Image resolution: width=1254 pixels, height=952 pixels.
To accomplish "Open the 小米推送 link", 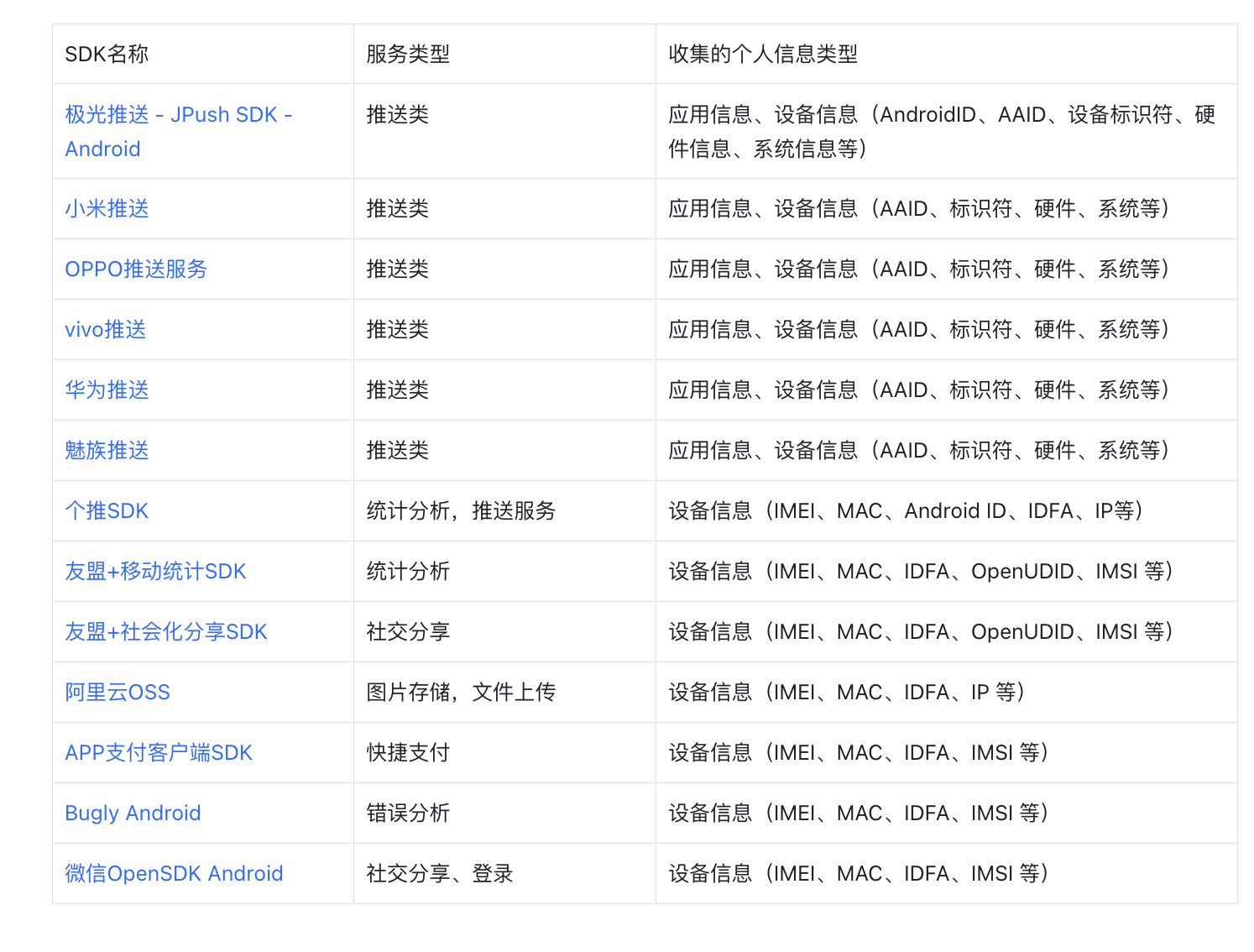I will 107,208.
